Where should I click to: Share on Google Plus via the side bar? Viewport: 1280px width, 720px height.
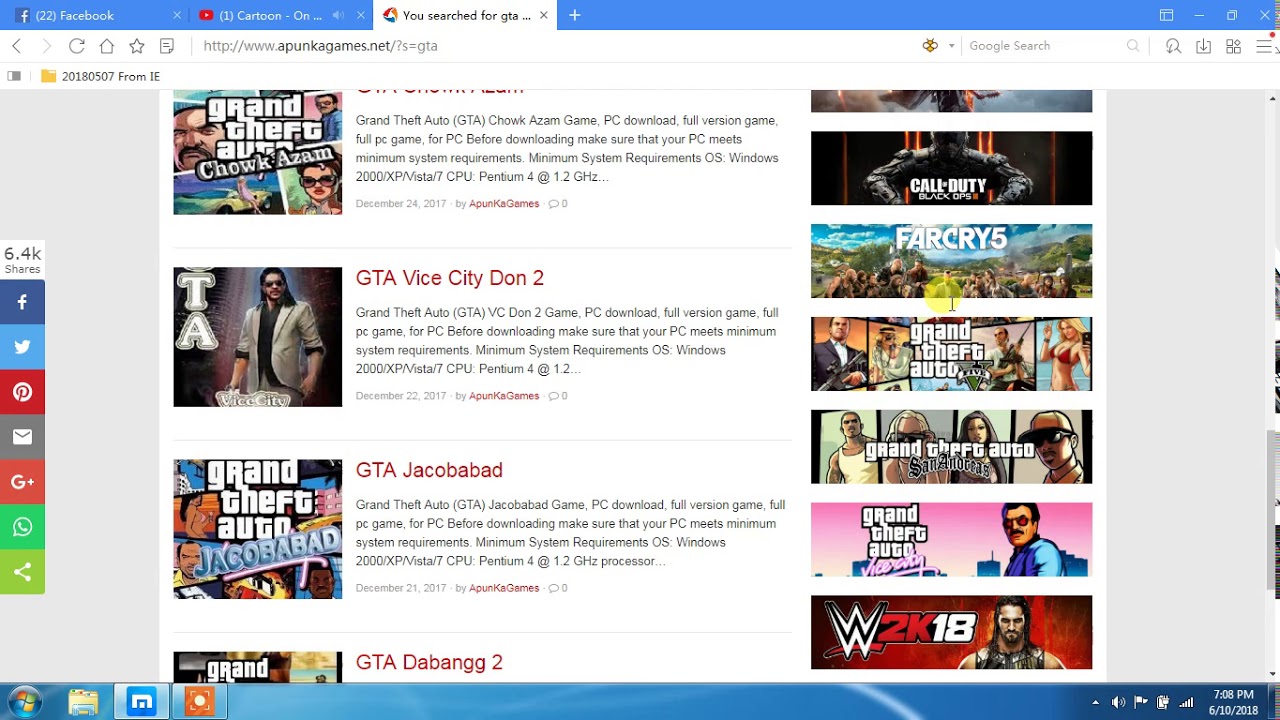pyautogui.click(x=22, y=482)
